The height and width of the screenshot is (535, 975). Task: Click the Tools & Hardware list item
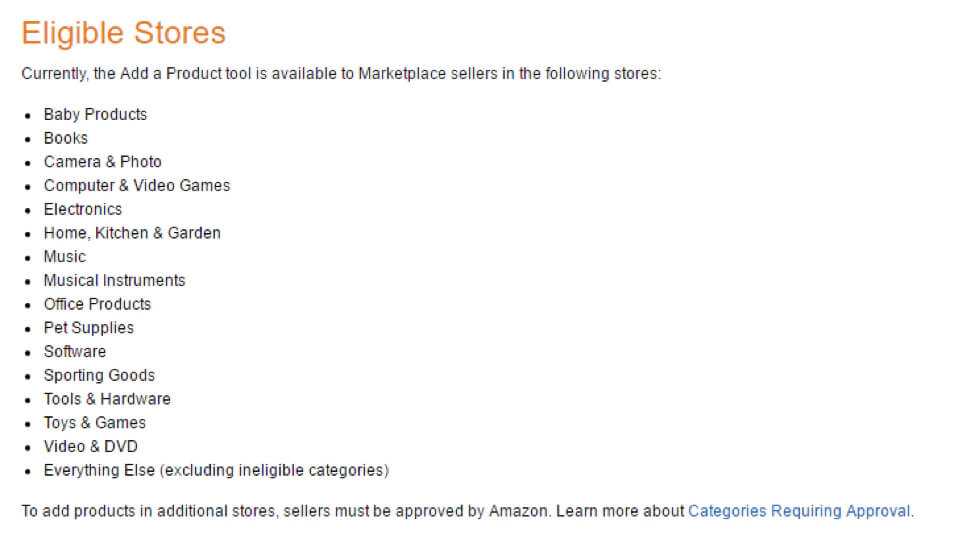tap(107, 399)
